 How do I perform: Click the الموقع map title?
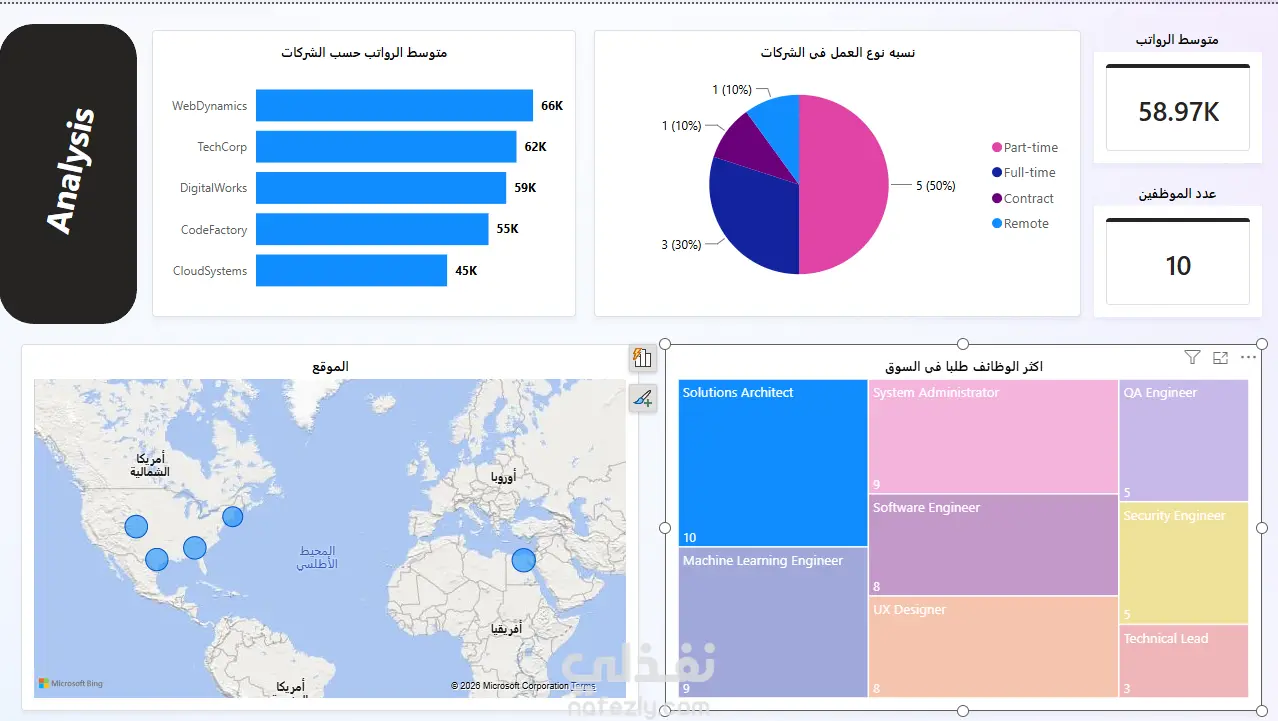tap(330, 366)
